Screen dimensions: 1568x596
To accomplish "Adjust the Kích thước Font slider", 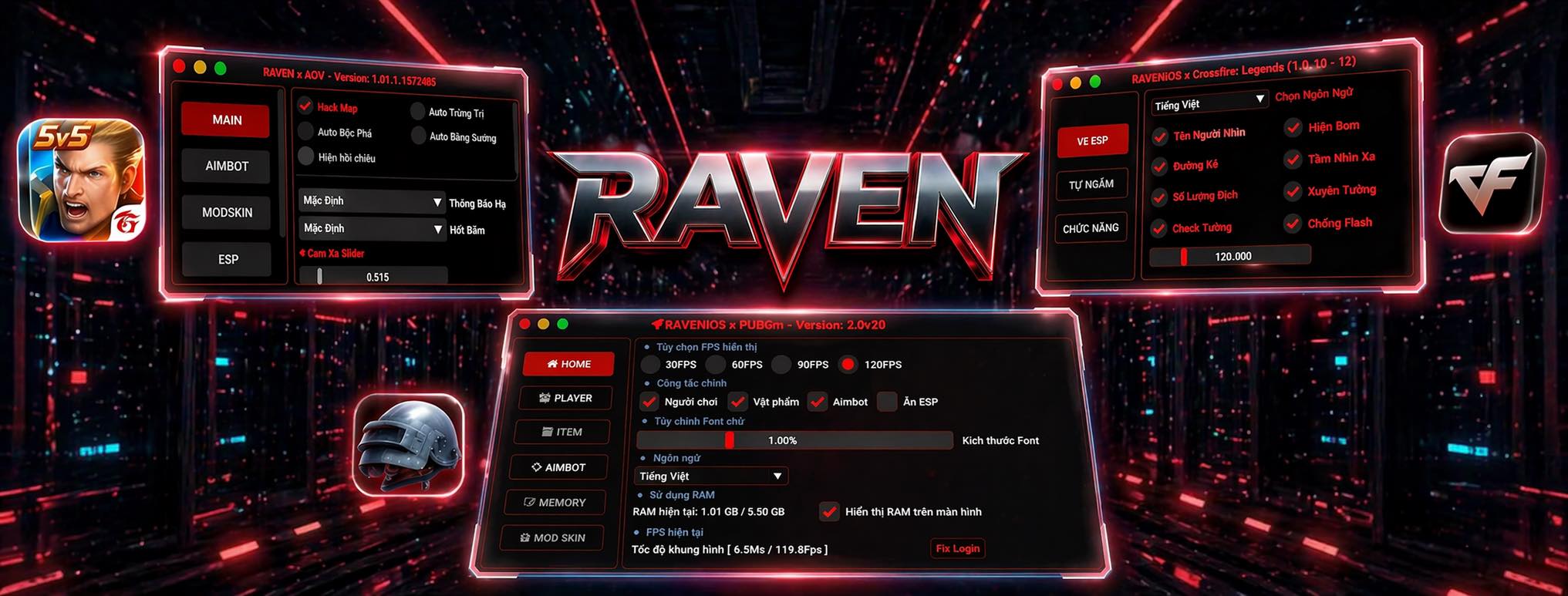I will pos(795,440).
